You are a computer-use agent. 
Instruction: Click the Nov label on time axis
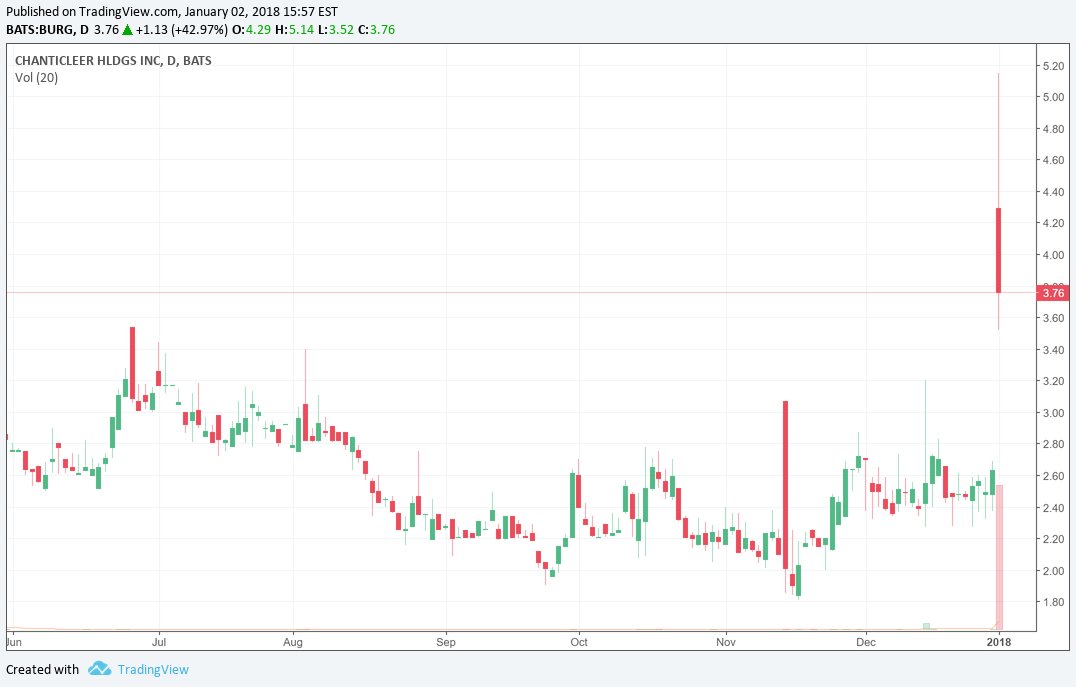click(726, 642)
